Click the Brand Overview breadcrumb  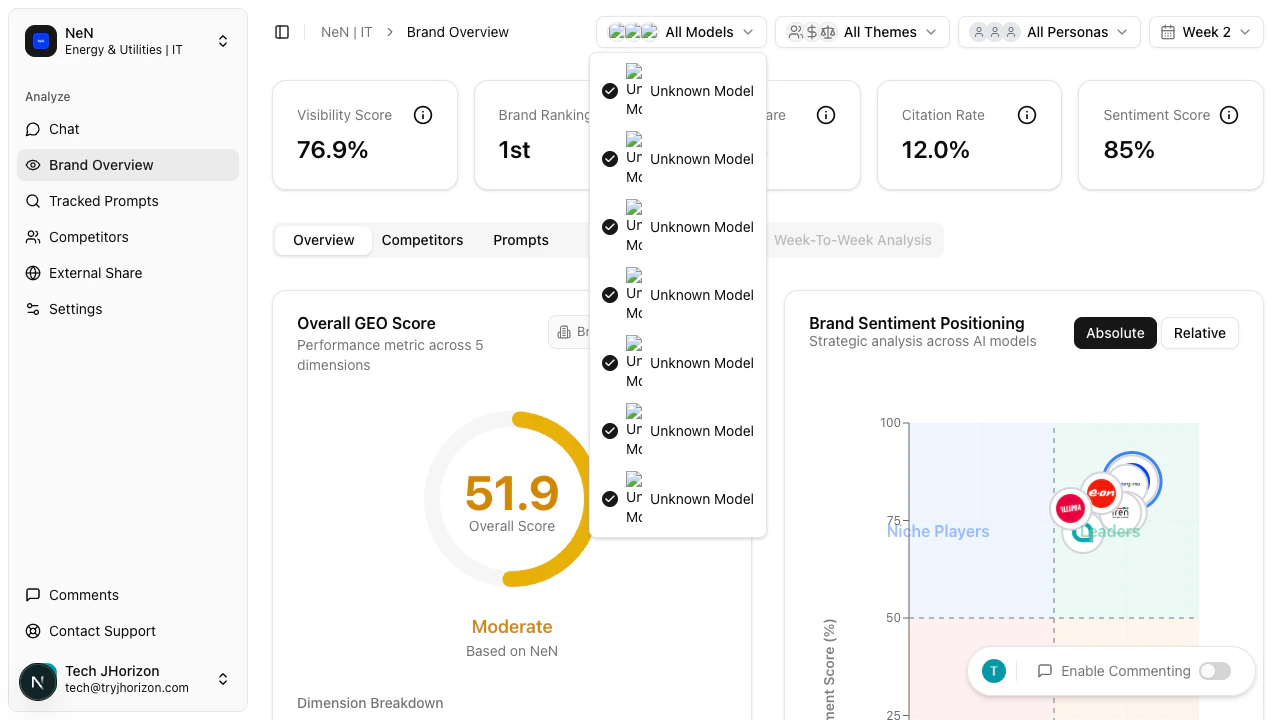point(458,32)
